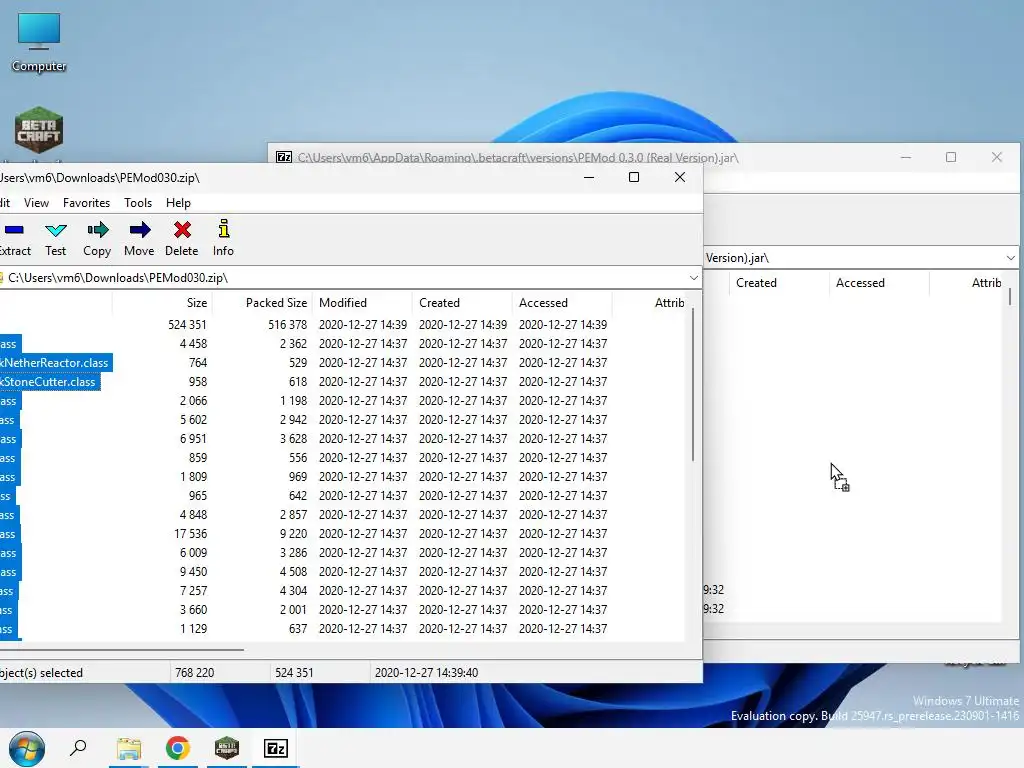Image resolution: width=1024 pixels, height=768 pixels.
Task: Open the BetaCraft desktop shortcut
Action: (39, 131)
